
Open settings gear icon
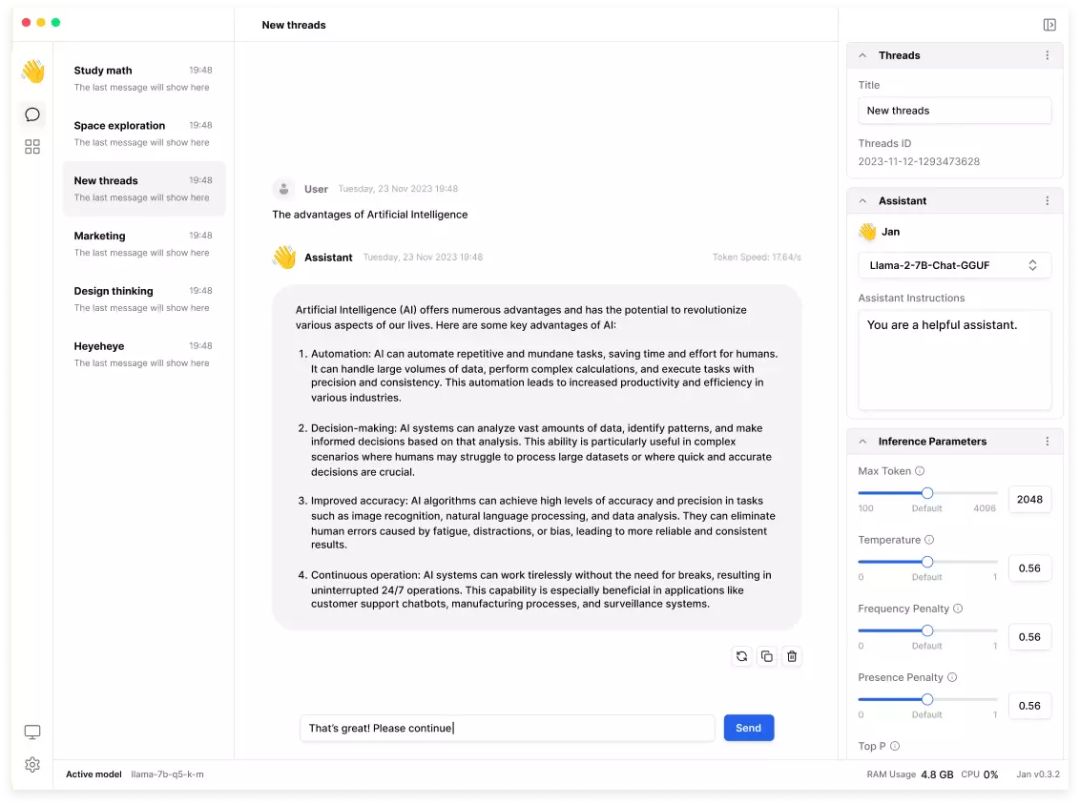pos(32,765)
